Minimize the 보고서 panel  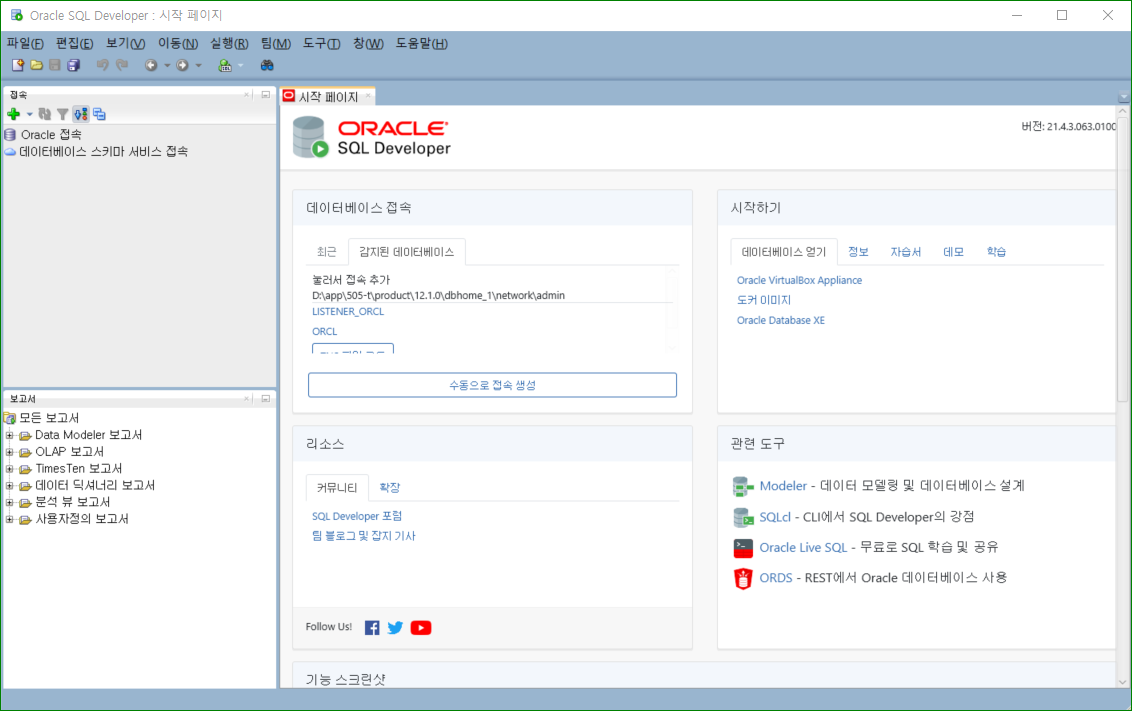tap(266, 398)
